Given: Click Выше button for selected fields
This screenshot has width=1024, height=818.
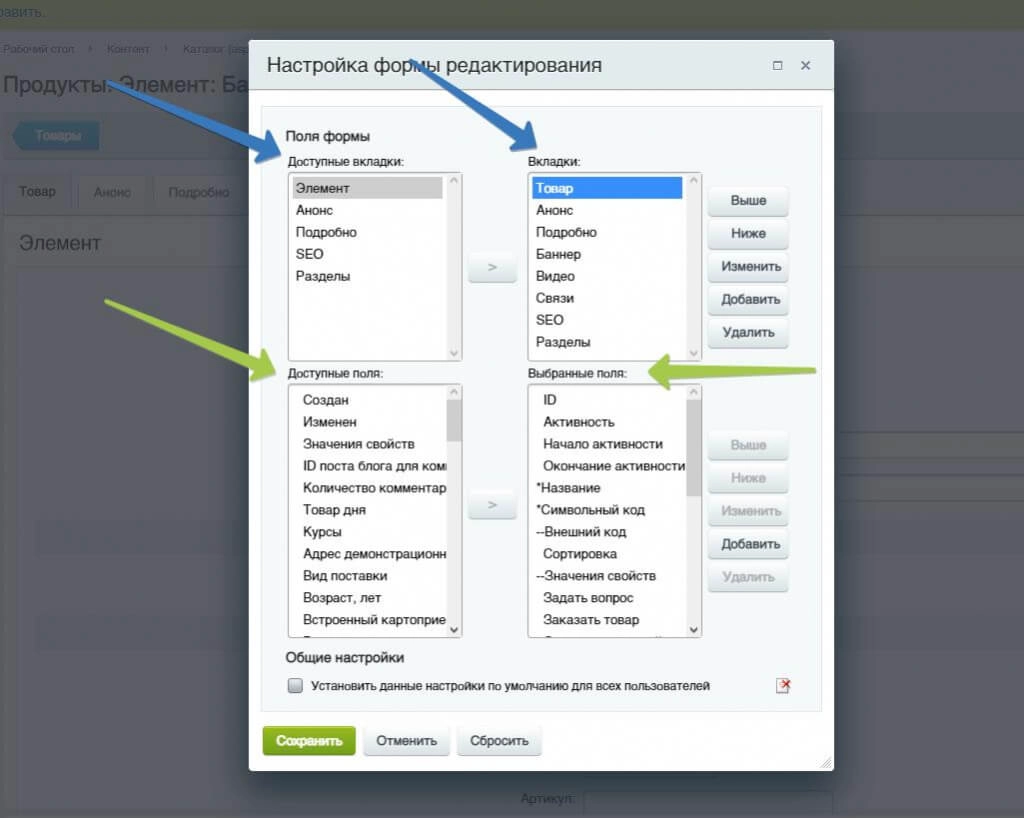Looking at the screenshot, I should tap(748, 445).
